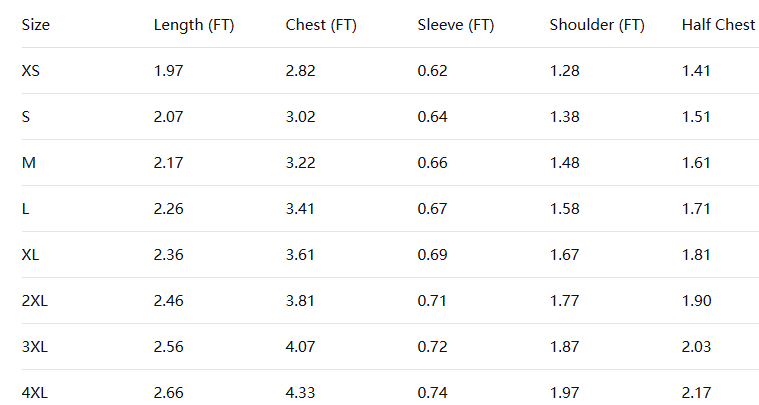Viewport: 759px width, 405px height.
Task: Click the Shoulder (FT) column header
Action: click(597, 25)
